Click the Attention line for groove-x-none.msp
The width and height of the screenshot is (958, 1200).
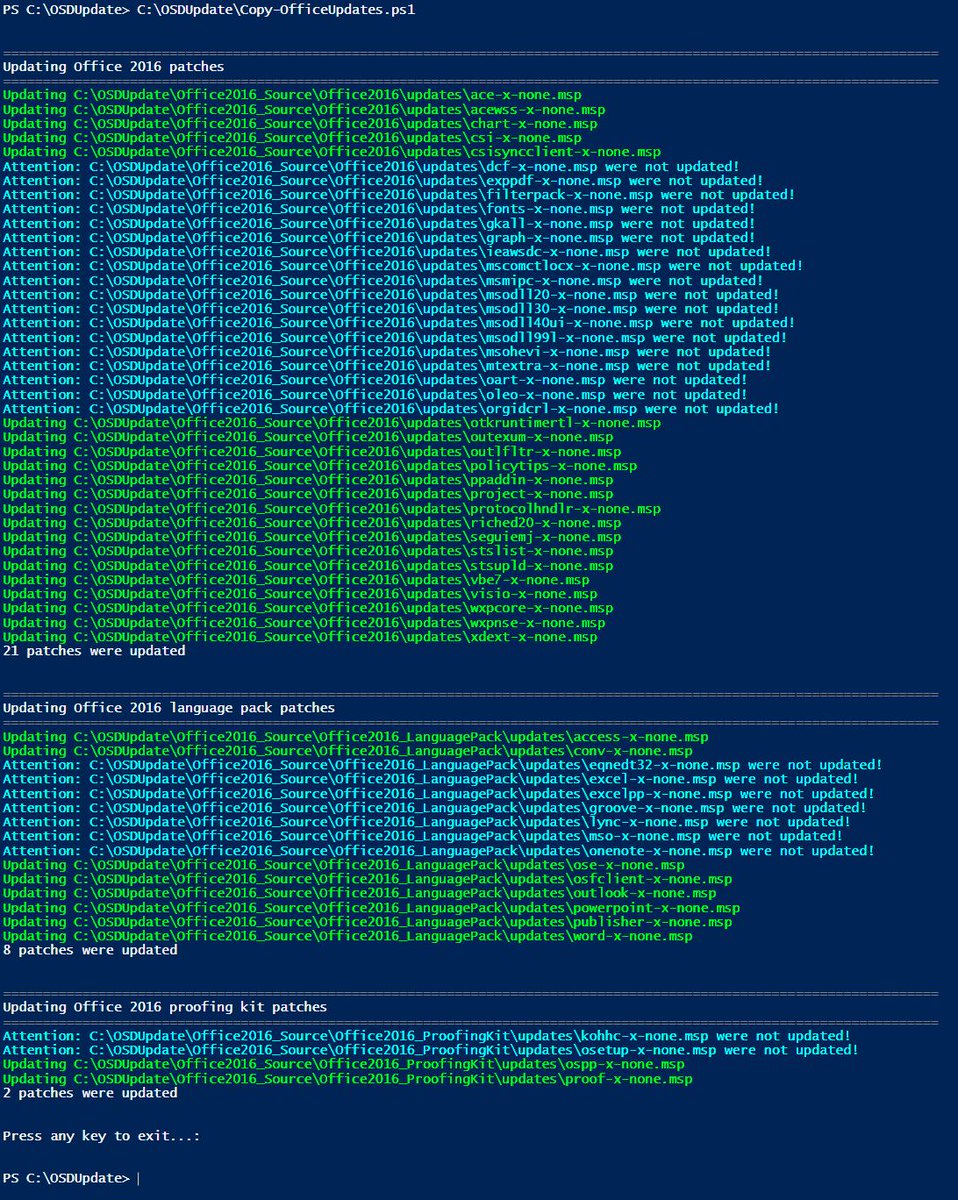pos(434,807)
